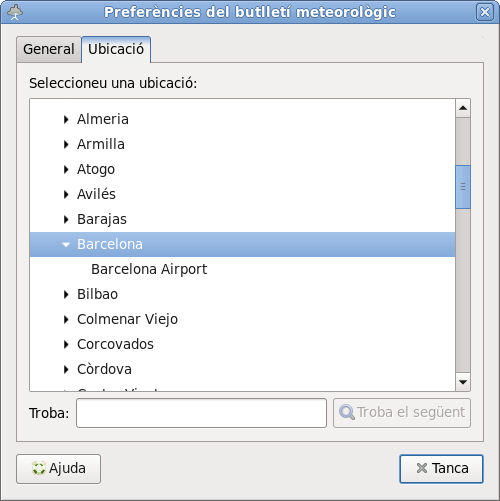Click the scrollbar down arrow
The image size is (500, 501).
463,382
